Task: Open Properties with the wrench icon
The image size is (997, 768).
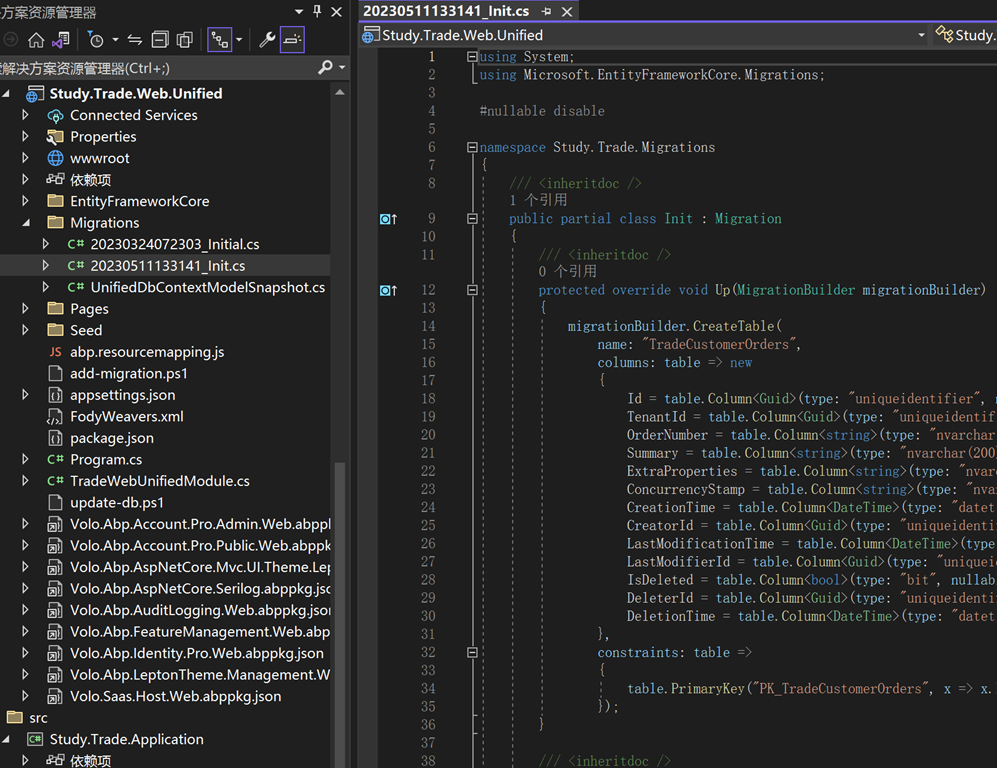Action: point(267,40)
